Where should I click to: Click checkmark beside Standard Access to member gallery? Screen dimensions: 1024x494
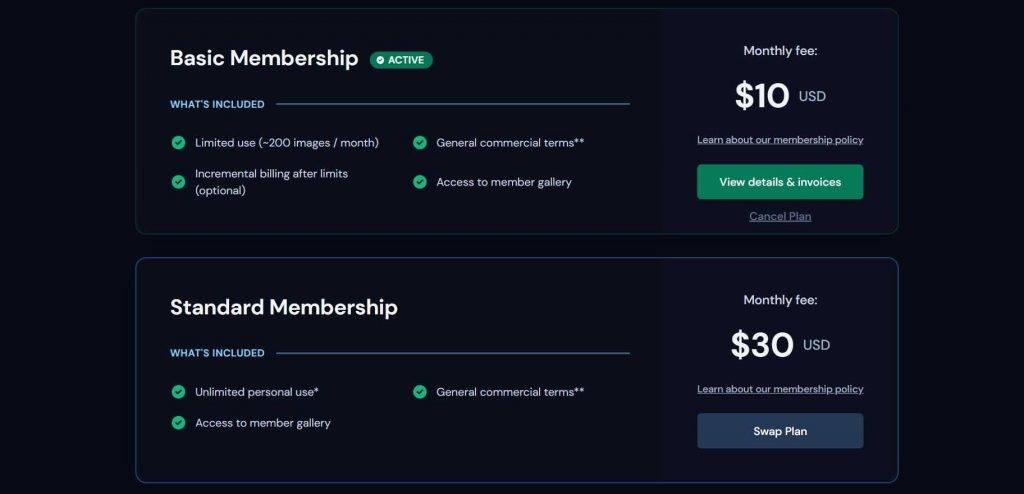[x=178, y=423]
